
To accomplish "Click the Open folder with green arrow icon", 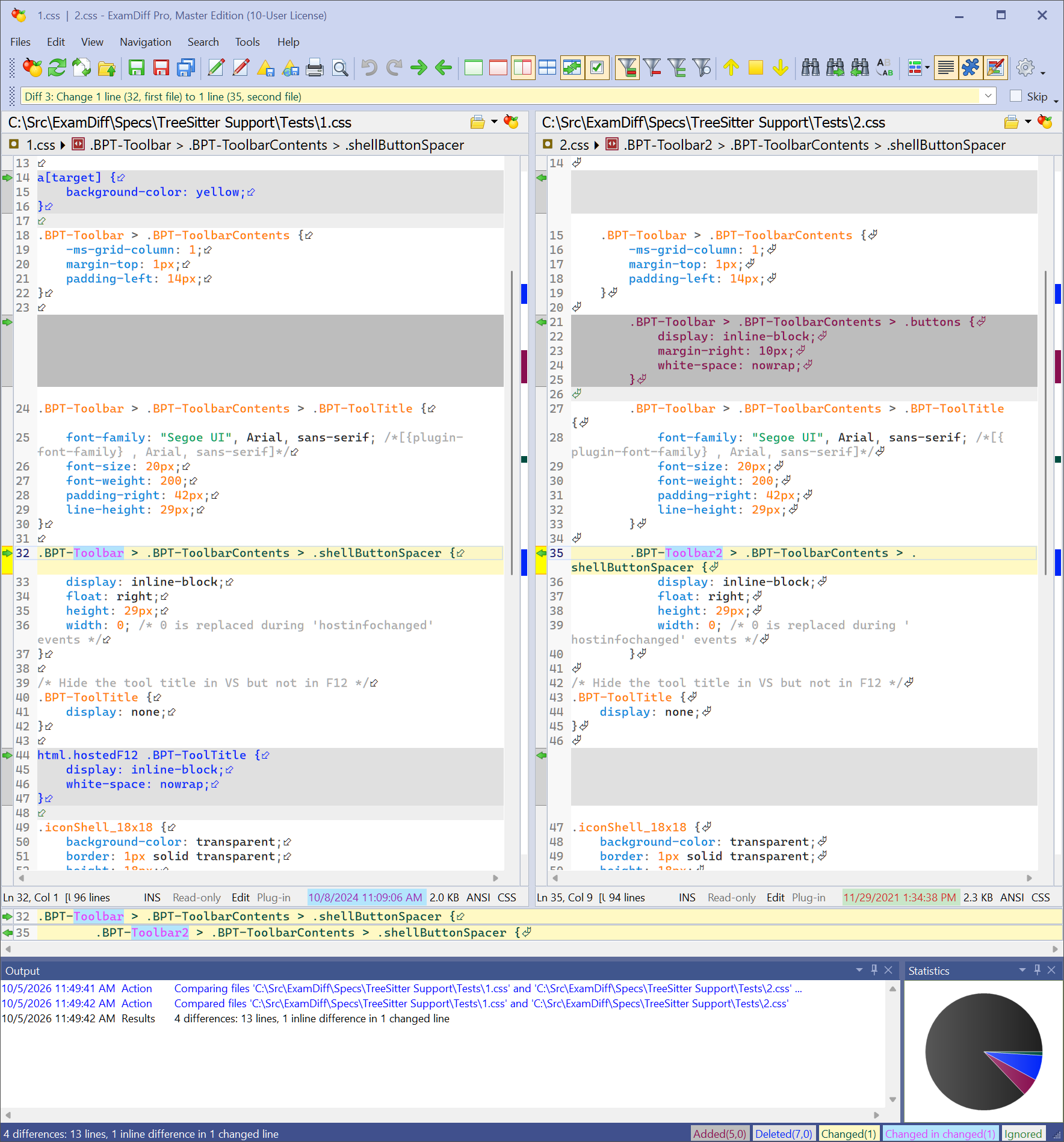I will tap(107, 67).
